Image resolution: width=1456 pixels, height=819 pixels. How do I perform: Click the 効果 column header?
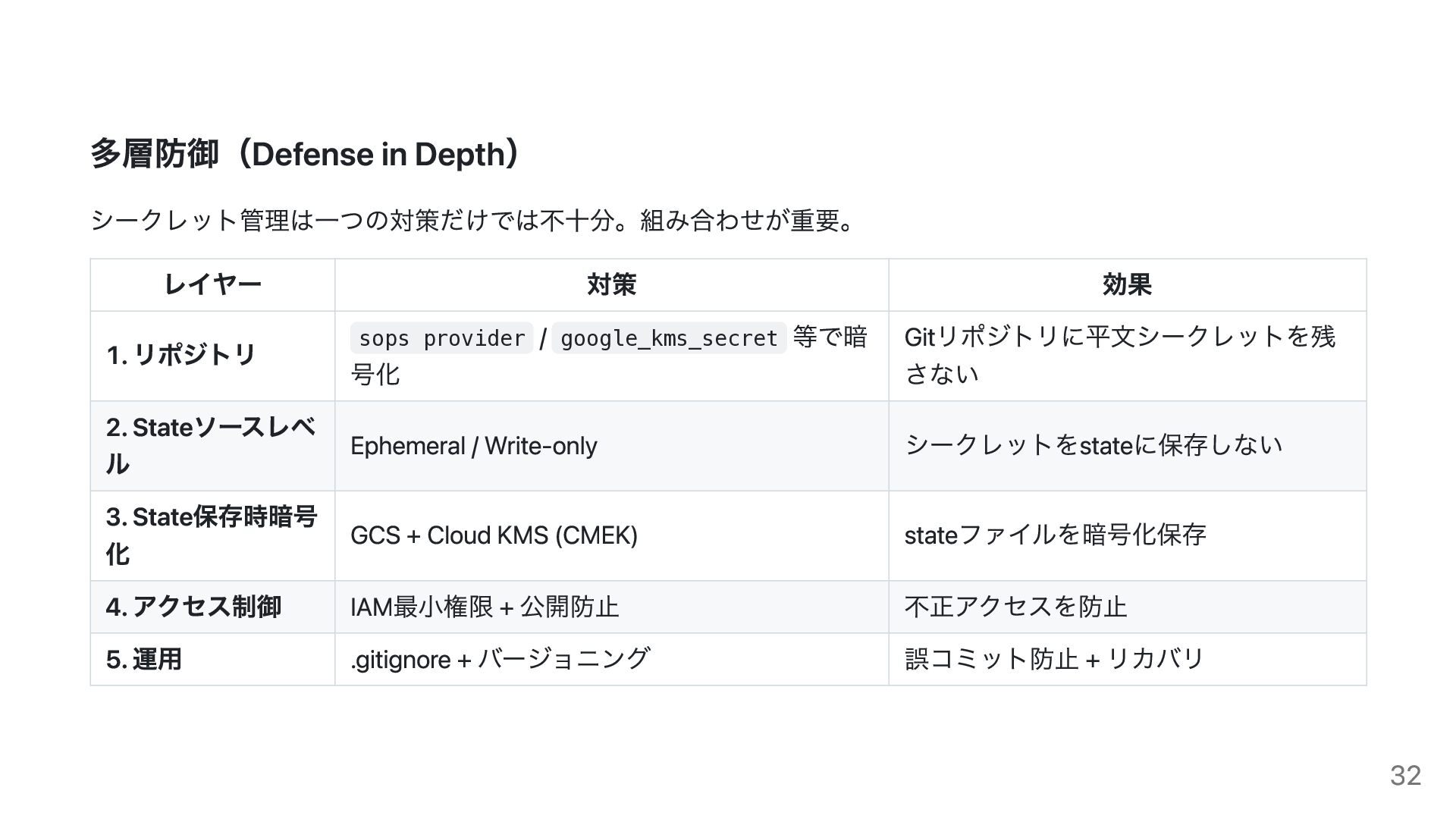[1127, 285]
